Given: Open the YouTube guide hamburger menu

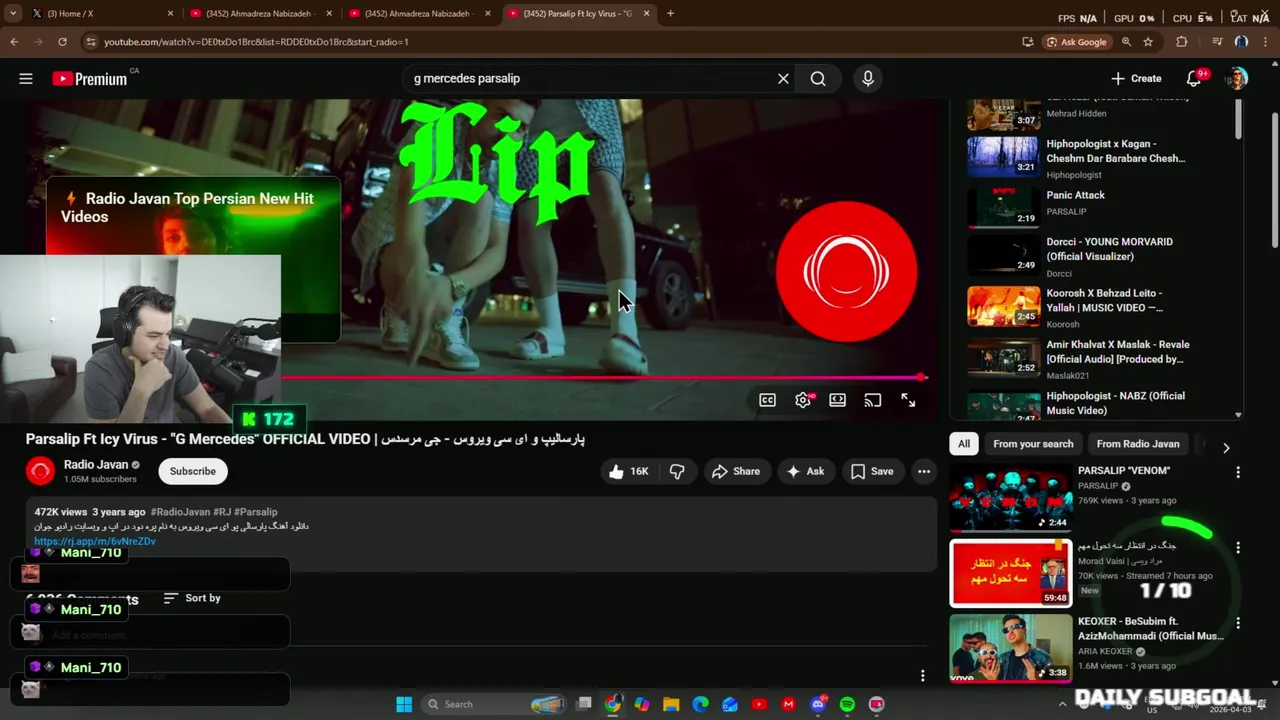Looking at the screenshot, I should click(x=26, y=78).
